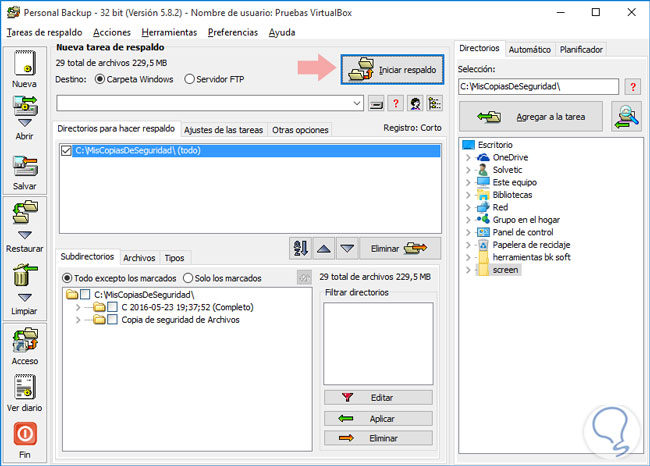Click Agregar a la tarea button
This screenshot has width=650, height=466.
(x=531, y=117)
